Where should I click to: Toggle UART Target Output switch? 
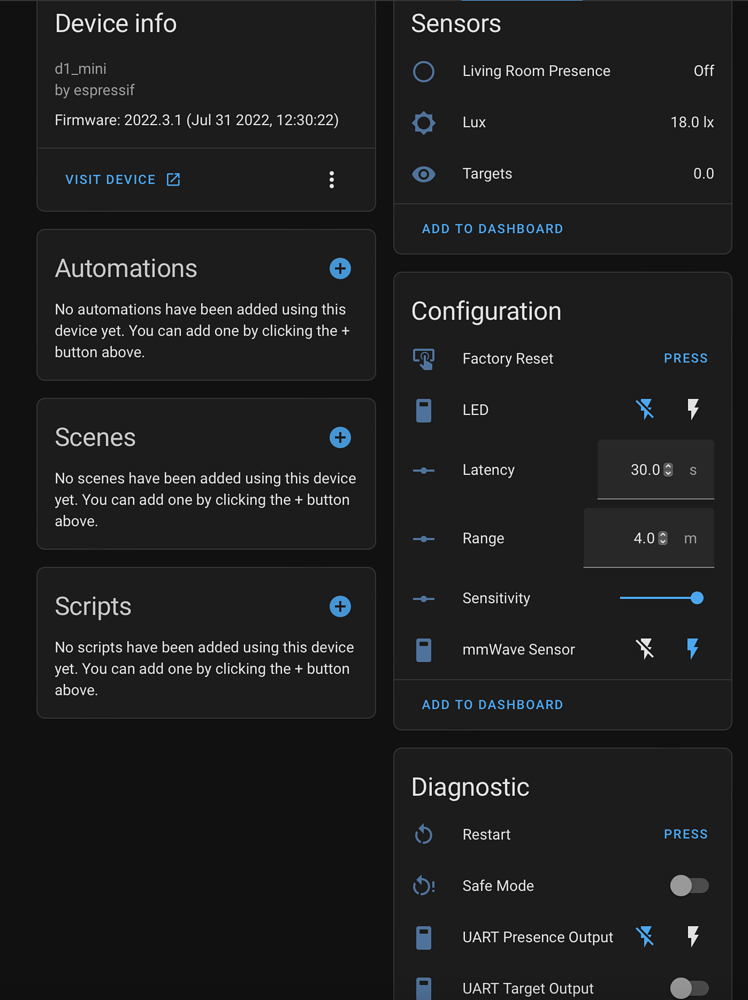[x=689, y=988]
